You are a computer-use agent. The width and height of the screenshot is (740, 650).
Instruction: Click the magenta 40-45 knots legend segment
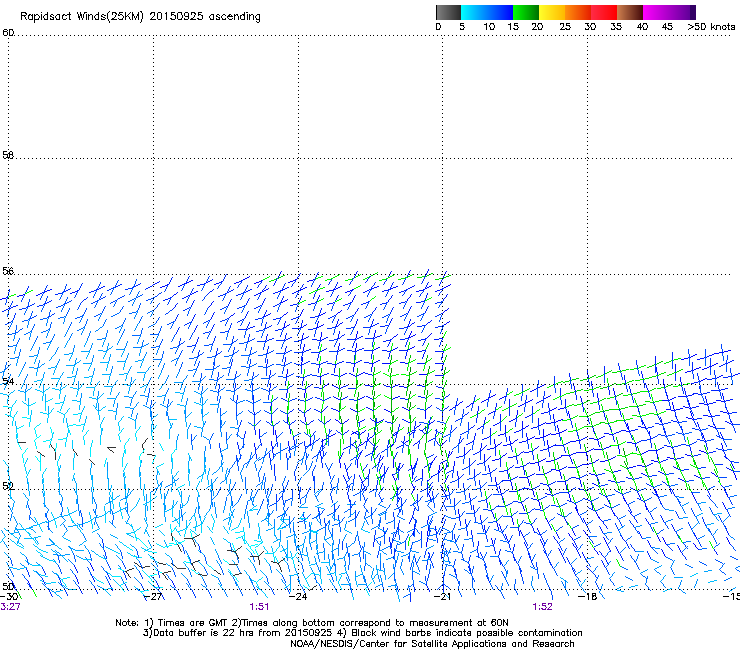click(656, 12)
